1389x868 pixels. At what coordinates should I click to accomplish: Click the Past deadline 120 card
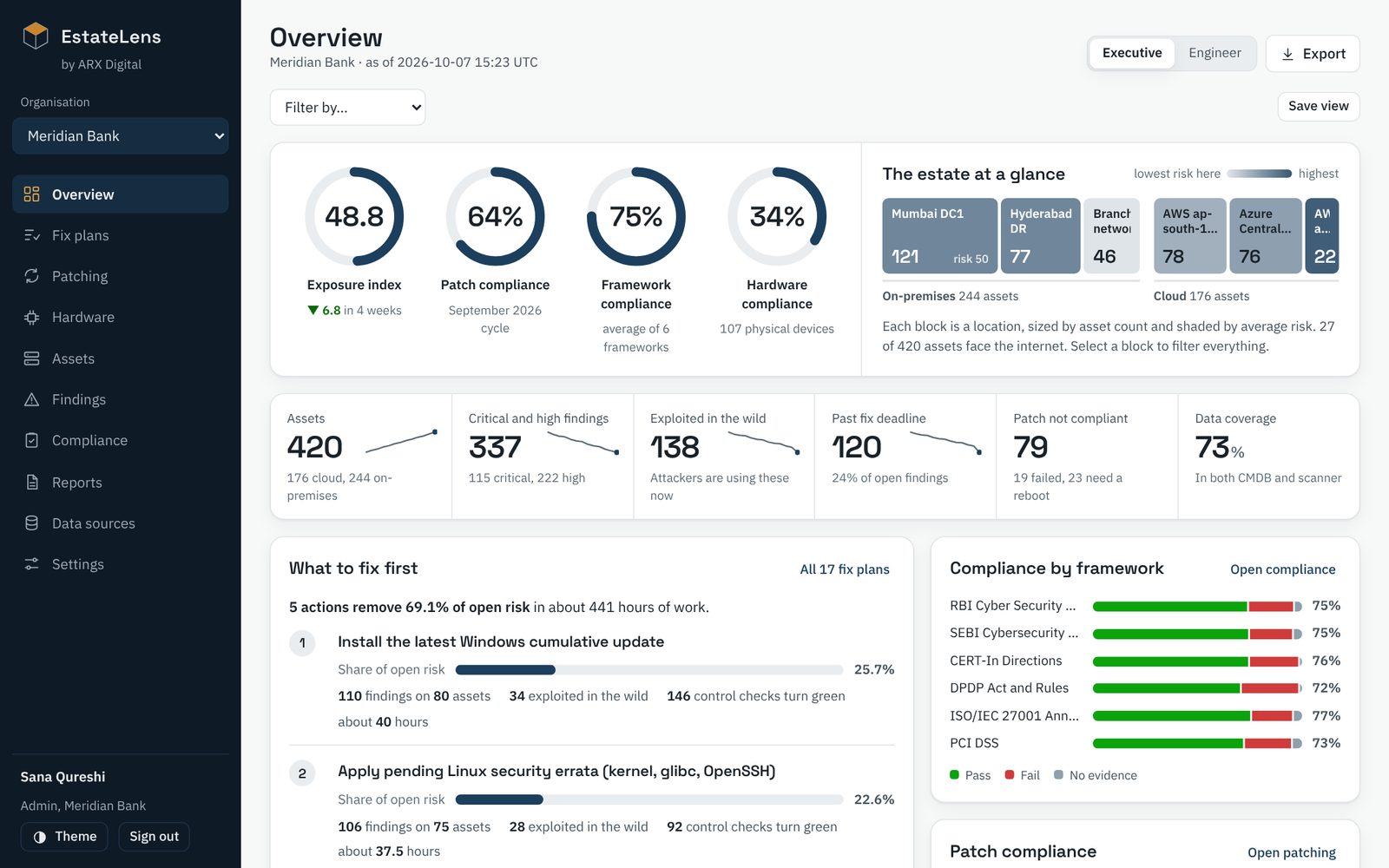pos(905,457)
